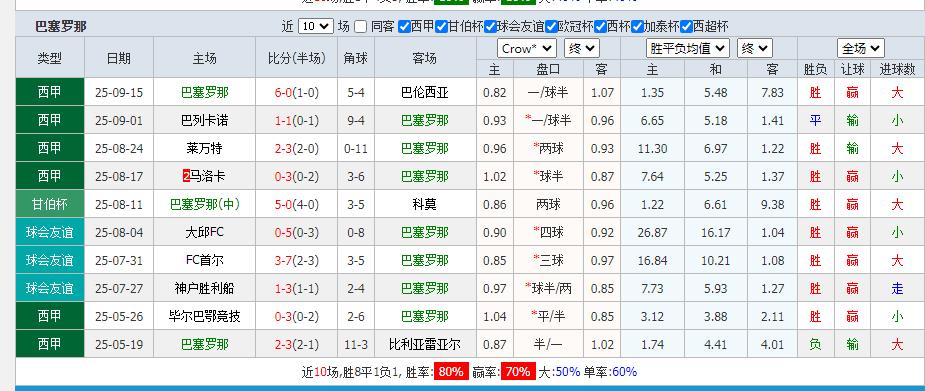The width and height of the screenshot is (925, 391).
Task: Open 大邱FC team link
Action: click(204, 232)
